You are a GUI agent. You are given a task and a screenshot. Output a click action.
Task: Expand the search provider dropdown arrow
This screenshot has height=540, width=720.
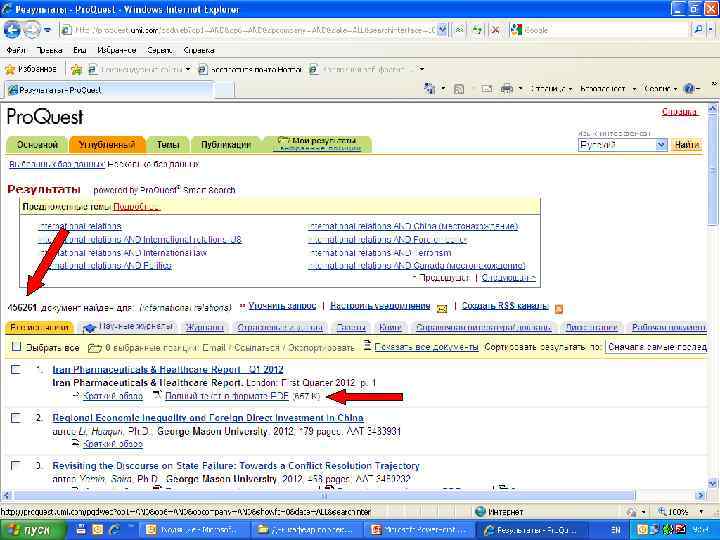(711, 30)
